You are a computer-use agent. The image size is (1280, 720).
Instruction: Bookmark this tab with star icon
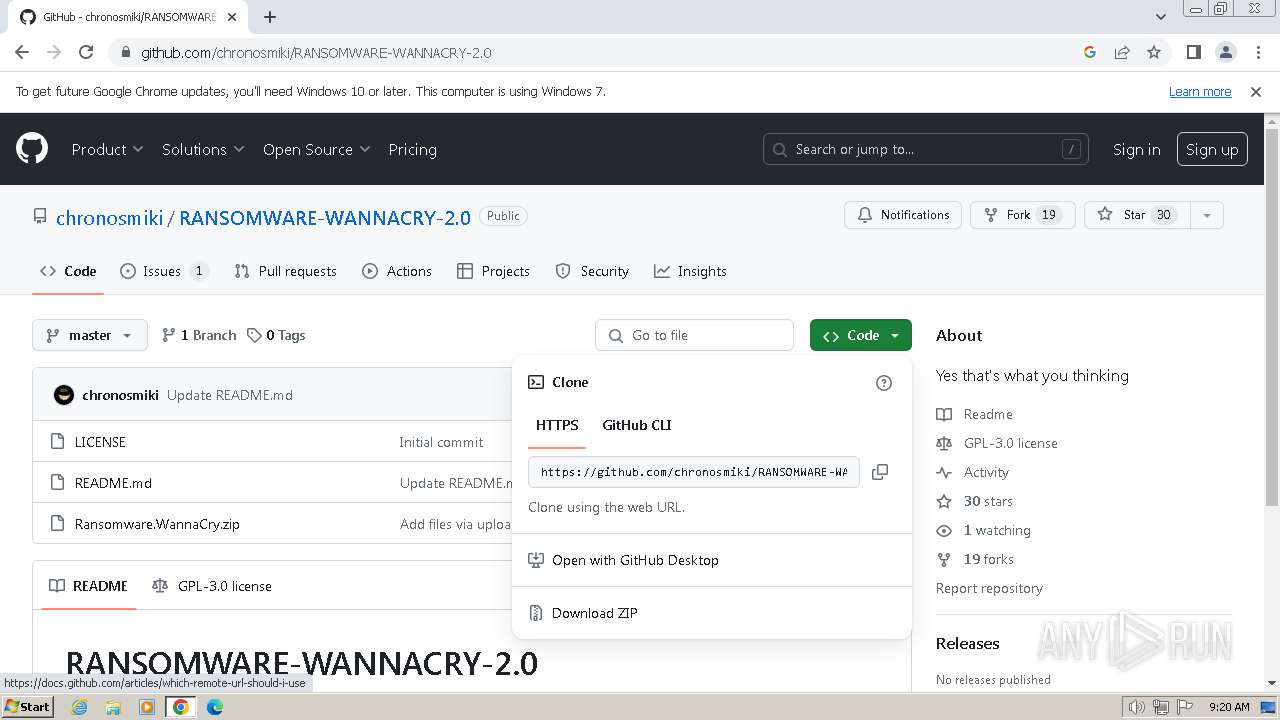point(1154,52)
